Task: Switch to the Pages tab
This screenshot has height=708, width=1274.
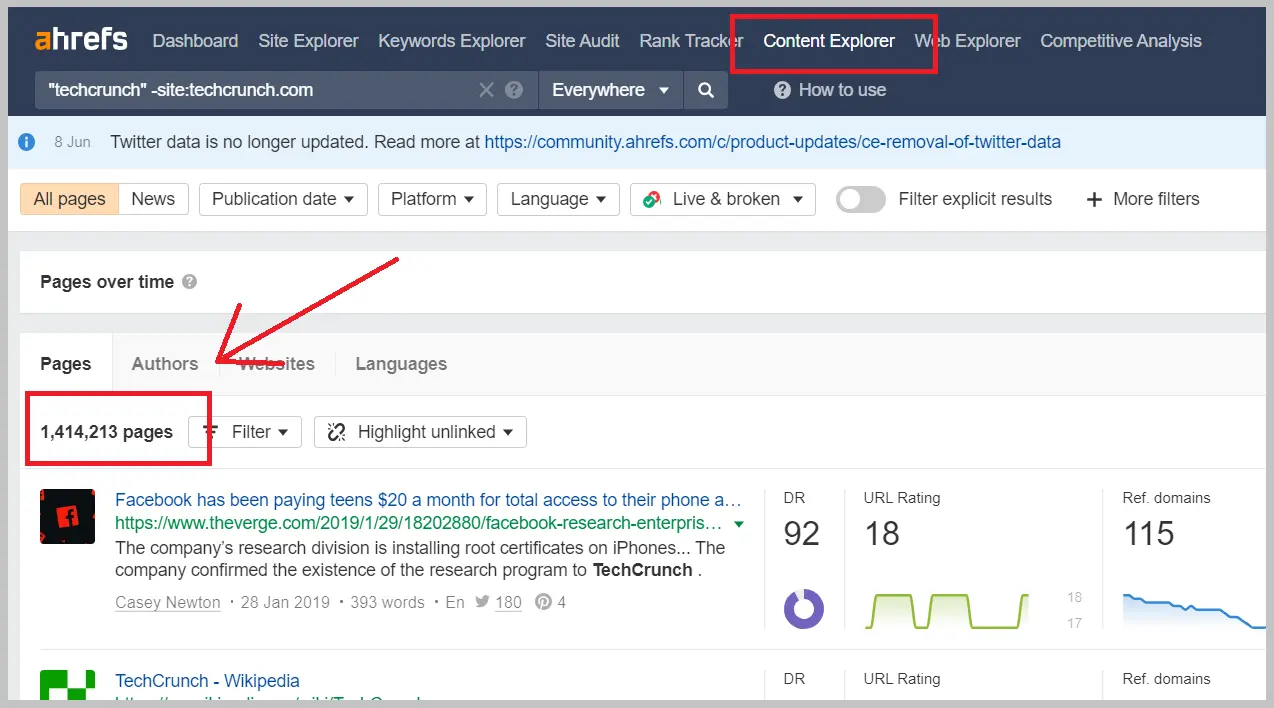Action: pos(66,364)
